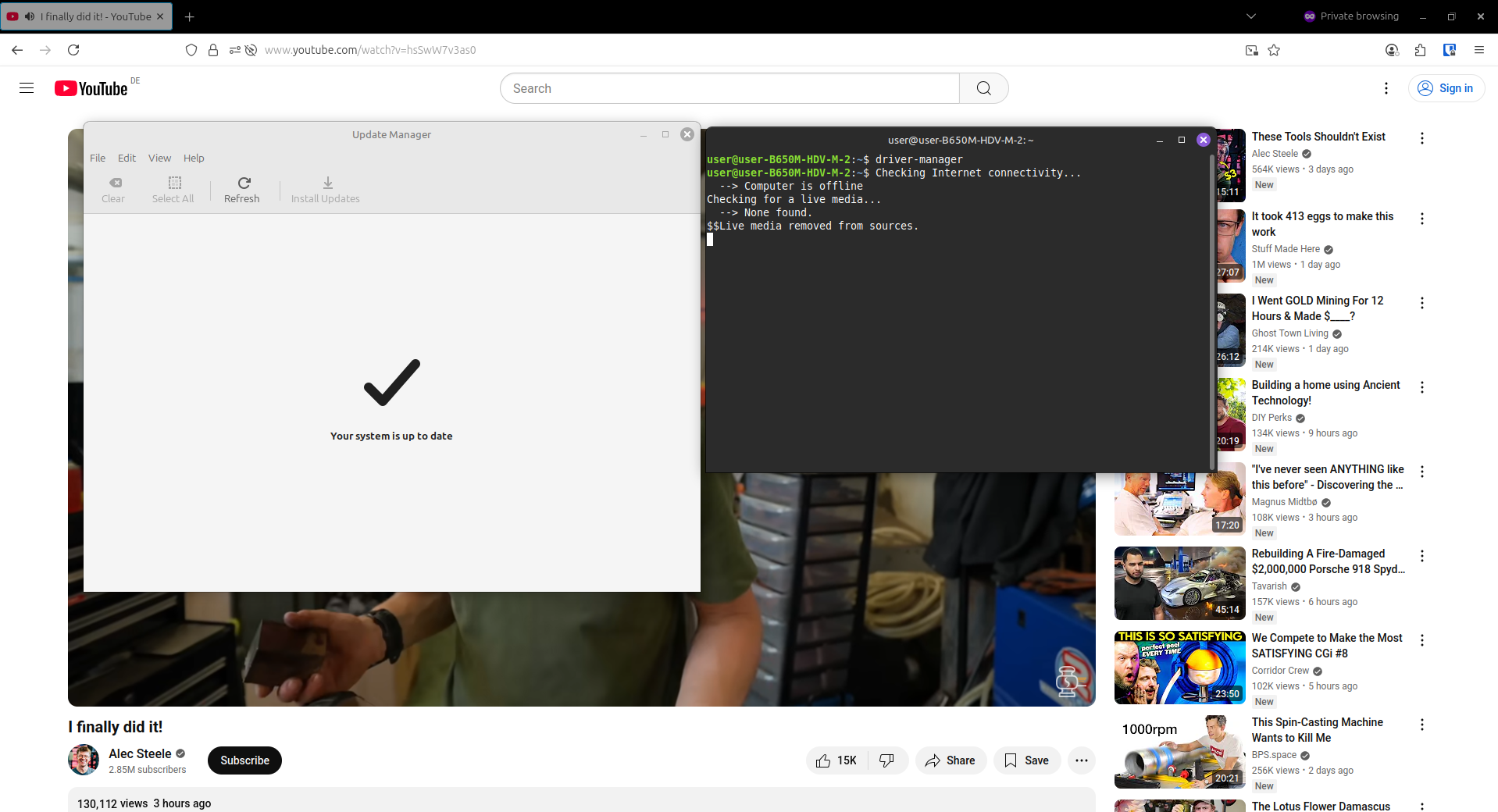This screenshot has width=1498, height=812.
Task: Click Refresh in Update Manager toolbar
Action: tap(242, 190)
